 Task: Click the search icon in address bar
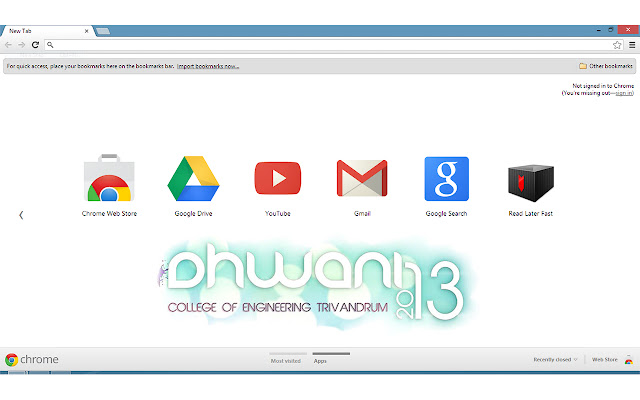click(50, 45)
